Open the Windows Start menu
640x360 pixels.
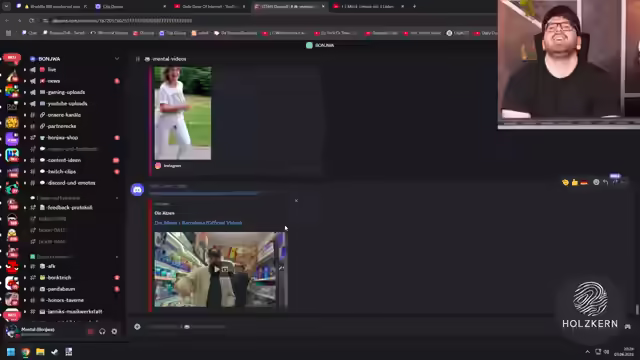[11, 352]
